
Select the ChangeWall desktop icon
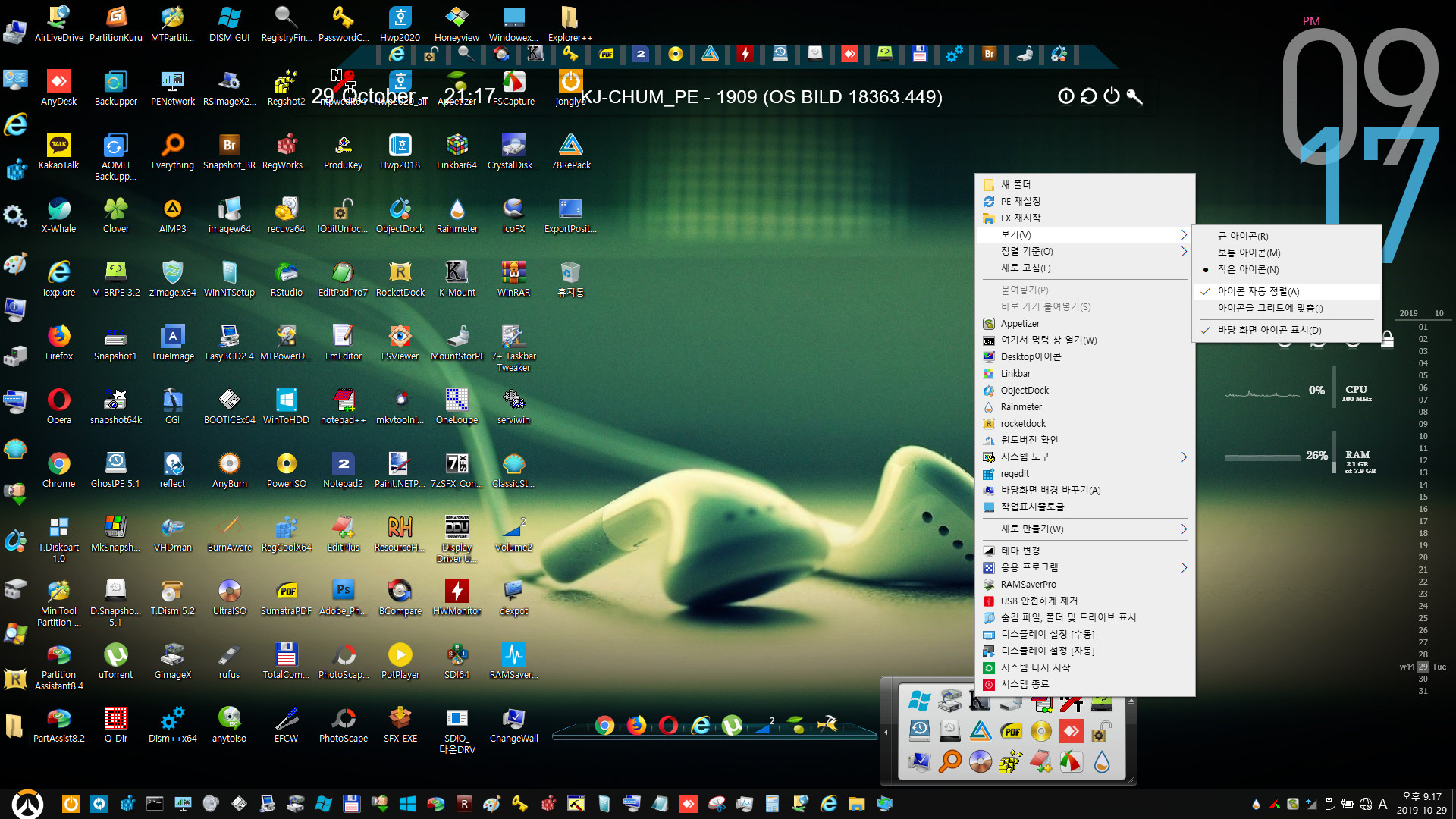point(513,724)
